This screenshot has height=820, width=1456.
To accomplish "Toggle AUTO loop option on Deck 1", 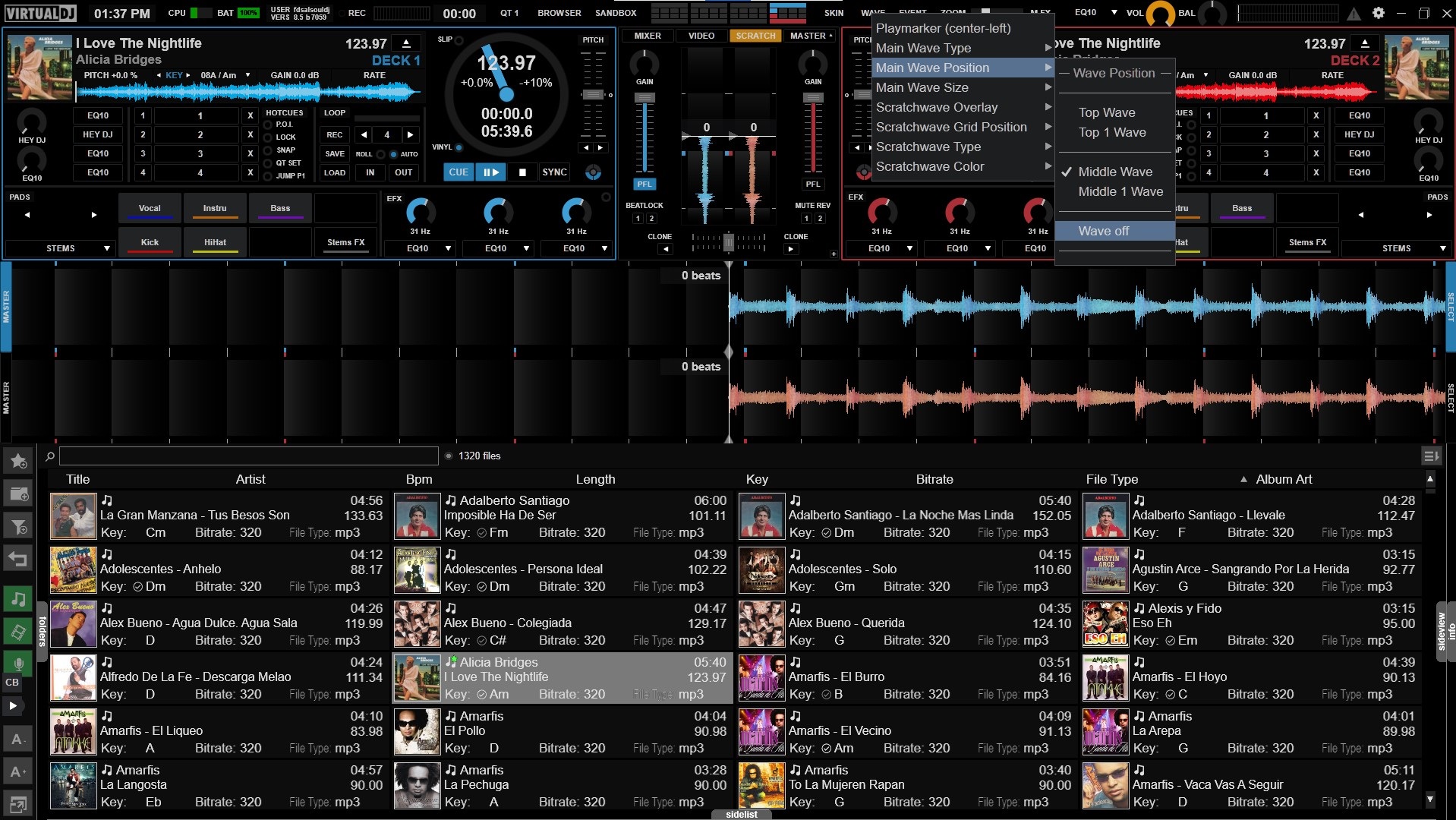I will pos(393,154).
